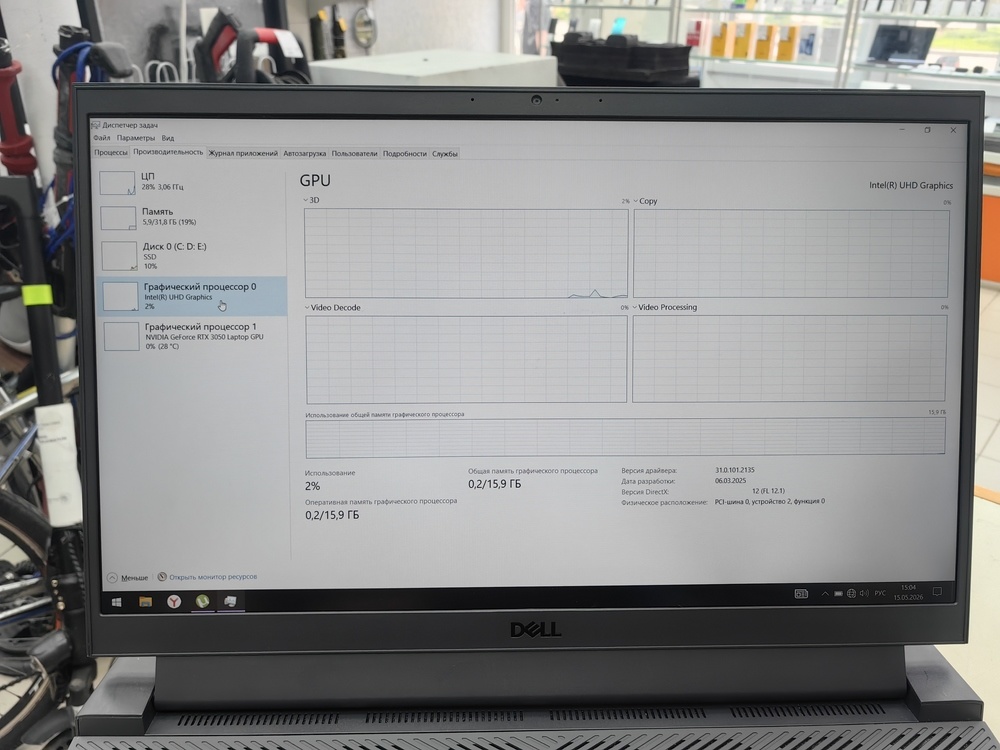Switch to the Журнал приложений tab

243,153
